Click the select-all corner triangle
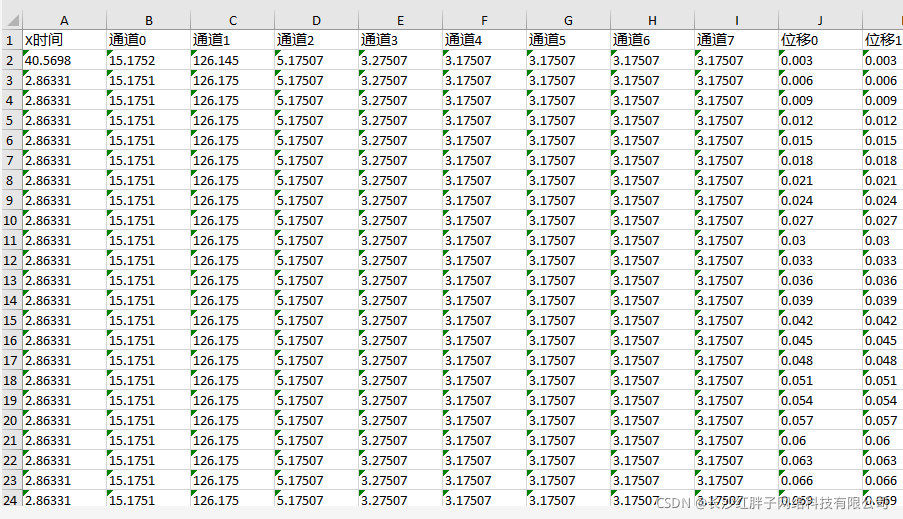The width and height of the screenshot is (903, 519). pos(12,21)
